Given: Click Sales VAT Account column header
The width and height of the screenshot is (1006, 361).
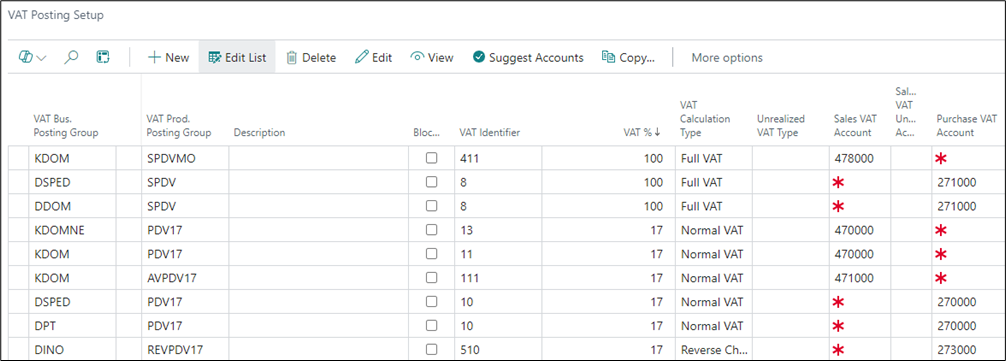Looking at the screenshot, I should coord(855,126).
